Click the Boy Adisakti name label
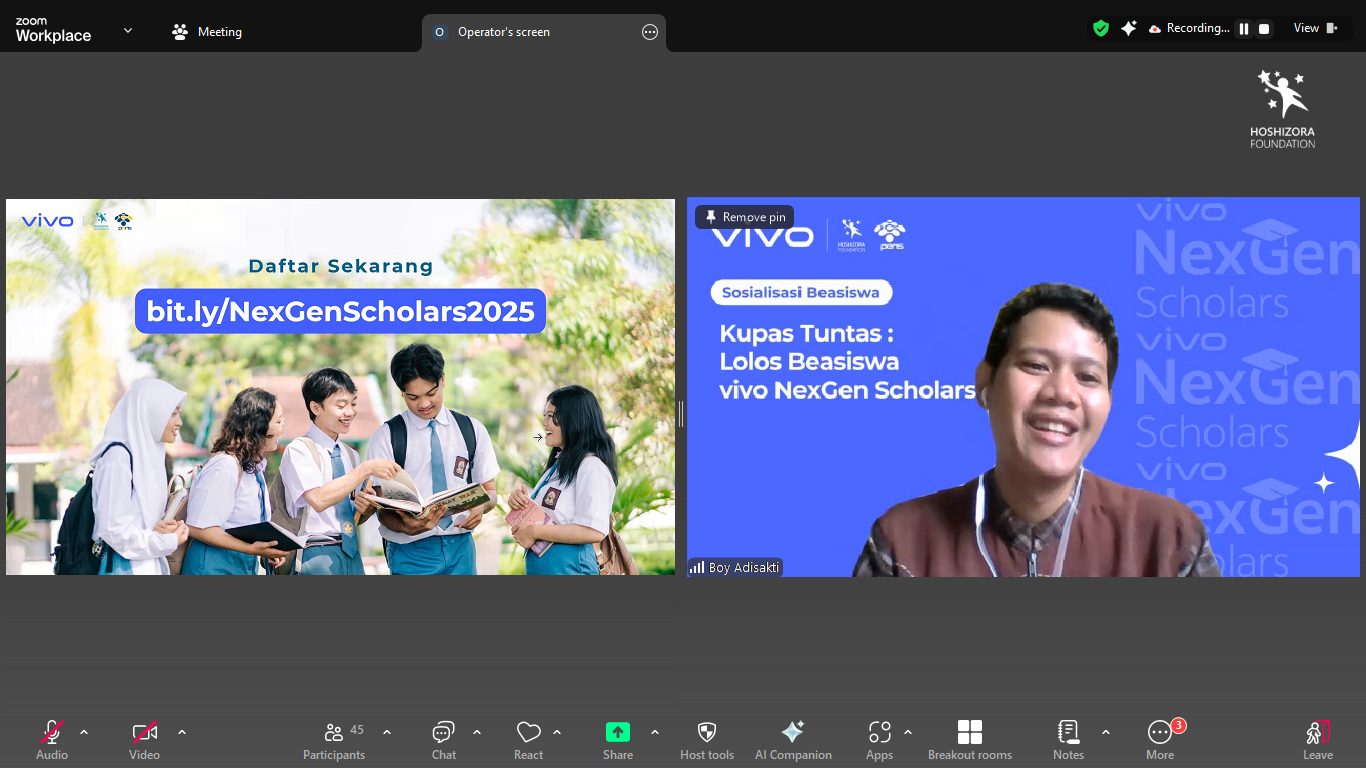 (x=735, y=567)
